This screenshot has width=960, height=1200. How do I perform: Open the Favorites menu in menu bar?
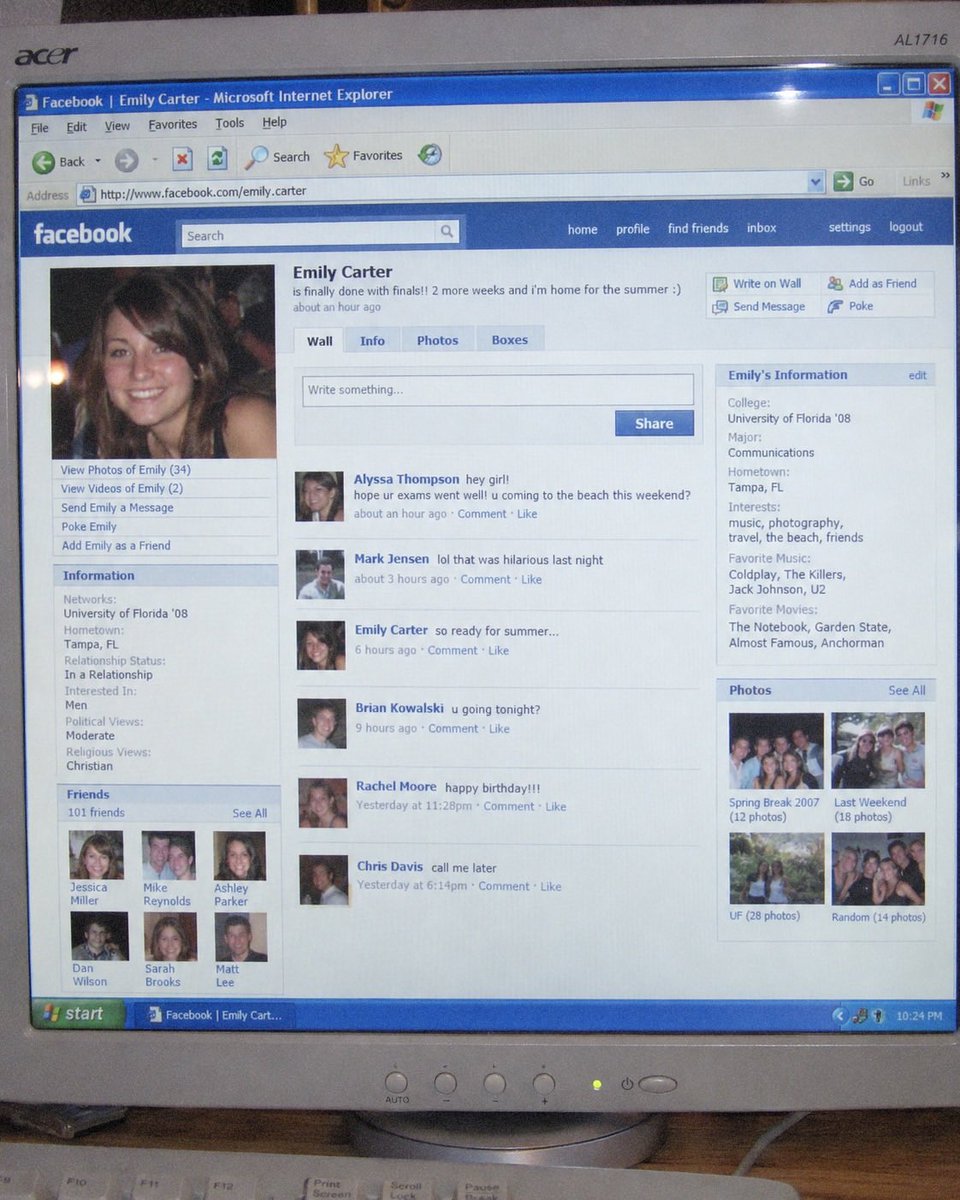[x=173, y=125]
